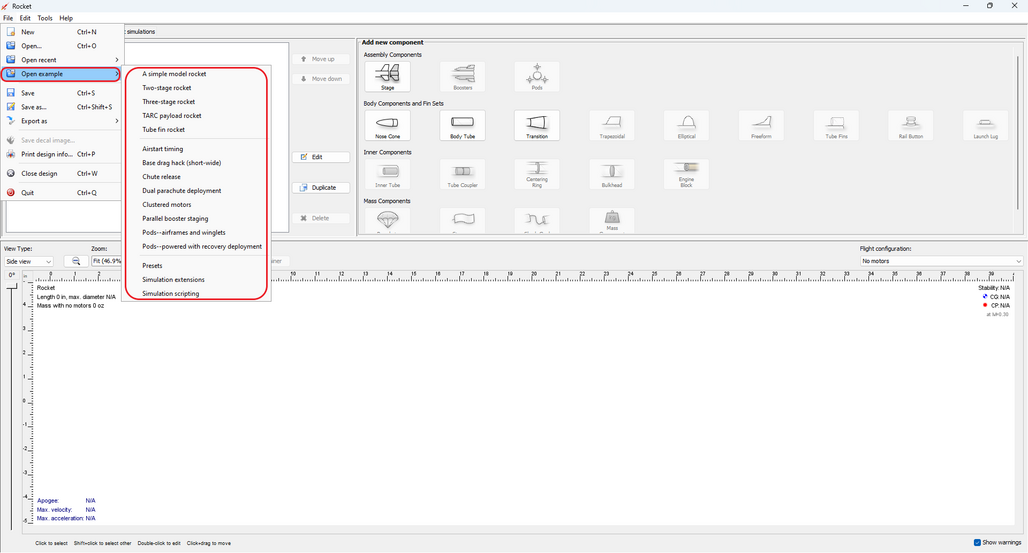Image resolution: width=1028 pixels, height=553 pixels.
Task: Open the View Type dropdown
Action: tap(29, 261)
